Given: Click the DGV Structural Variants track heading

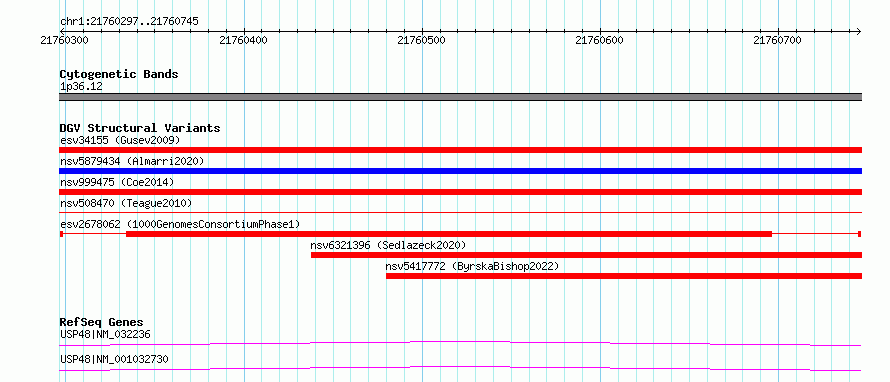Looking at the screenshot, I should [x=140, y=128].
